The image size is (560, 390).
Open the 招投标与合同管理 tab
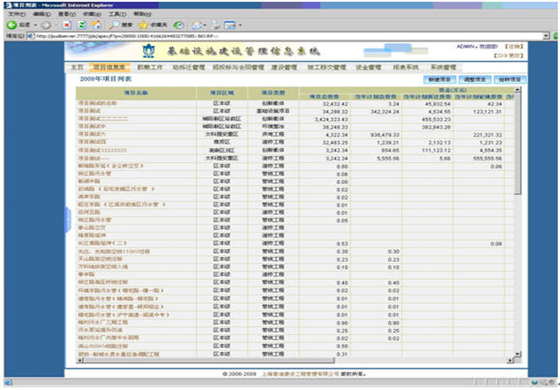(x=238, y=67)
